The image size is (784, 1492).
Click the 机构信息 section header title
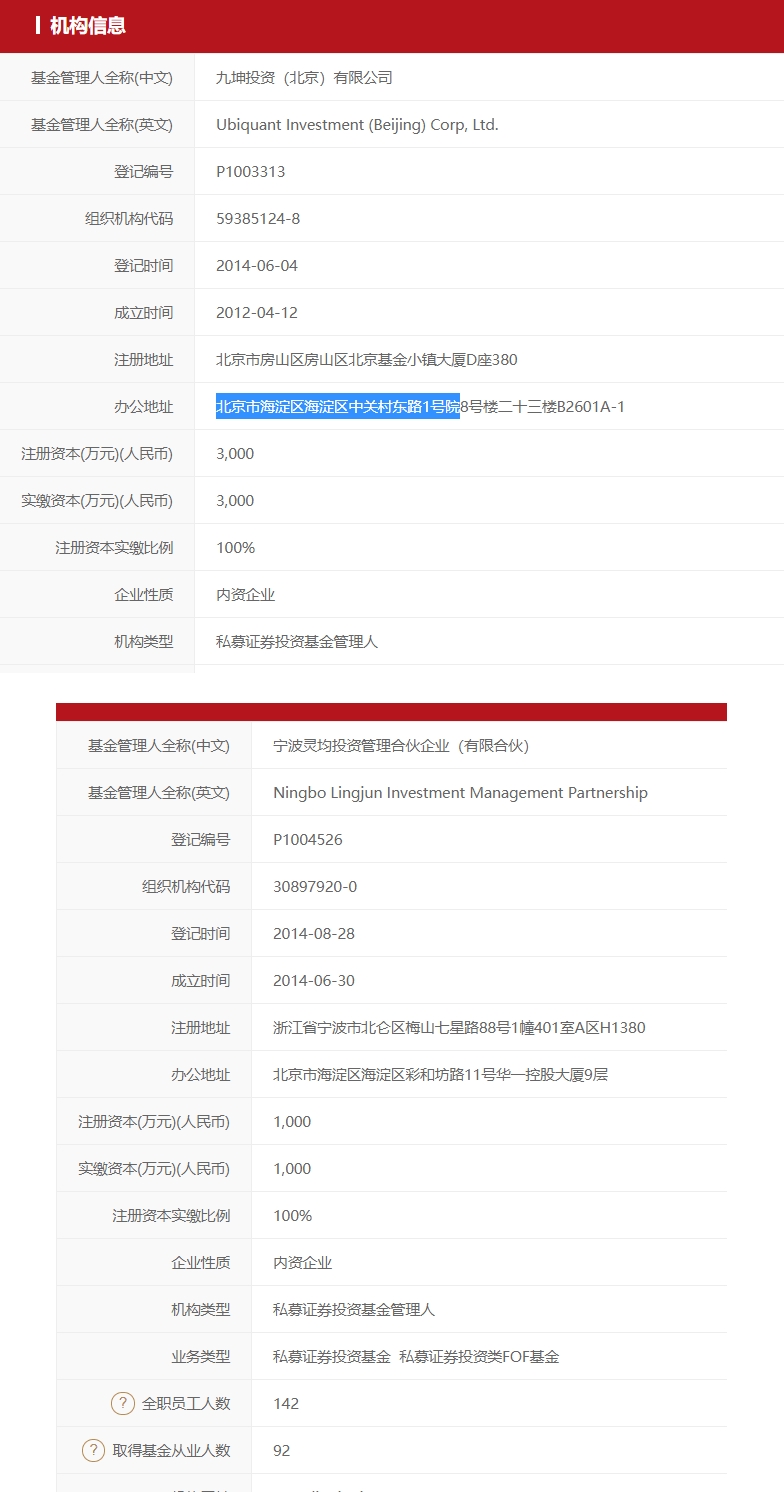pos(88,26)
